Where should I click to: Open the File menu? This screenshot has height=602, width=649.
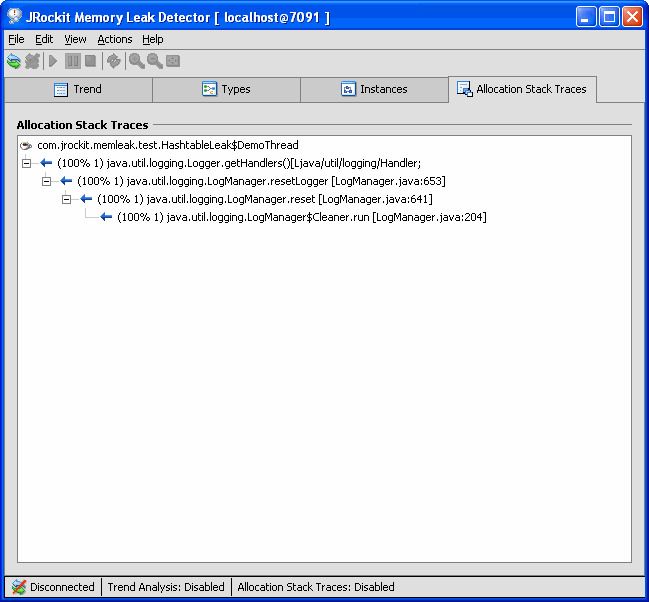[16, 39]
